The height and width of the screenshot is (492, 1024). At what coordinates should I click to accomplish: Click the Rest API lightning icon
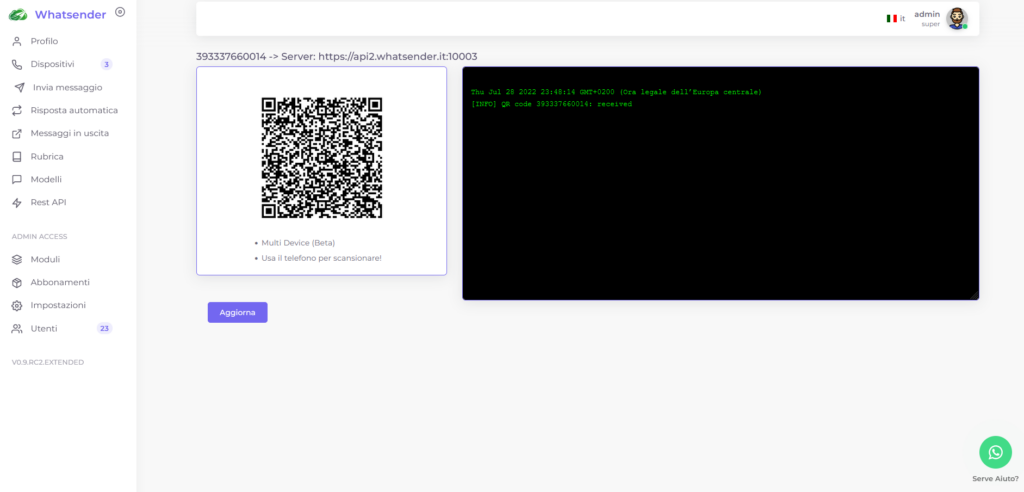click(16, 202)
